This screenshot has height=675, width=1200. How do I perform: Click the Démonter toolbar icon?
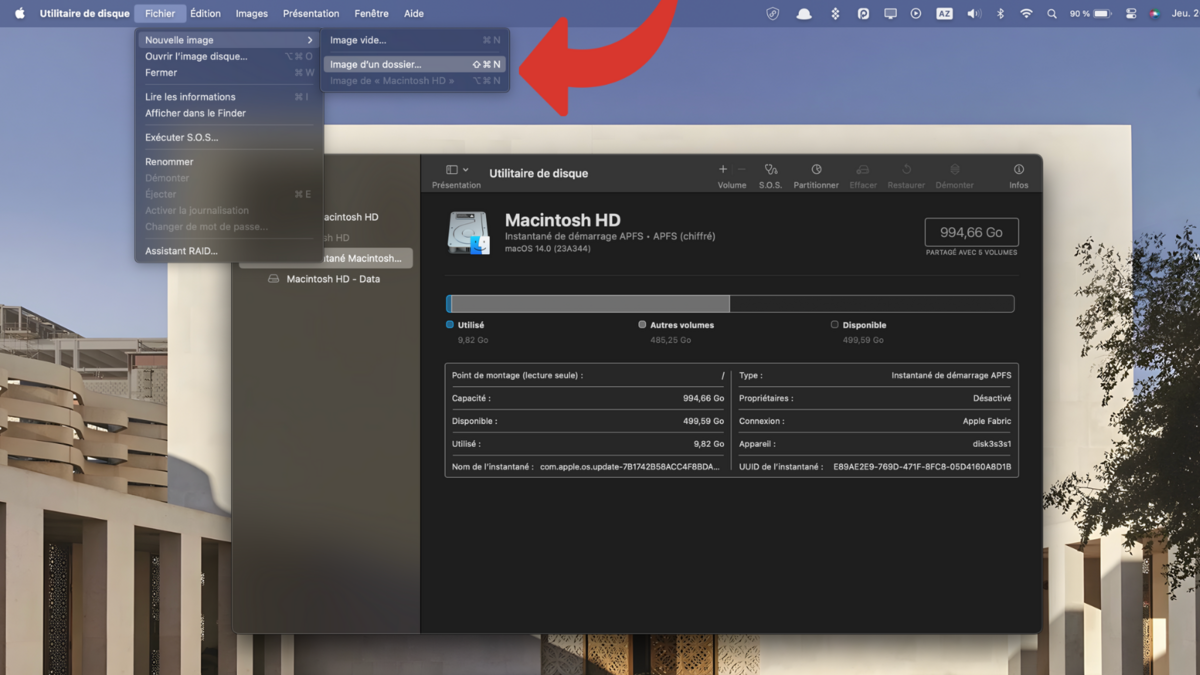point(955,170)
